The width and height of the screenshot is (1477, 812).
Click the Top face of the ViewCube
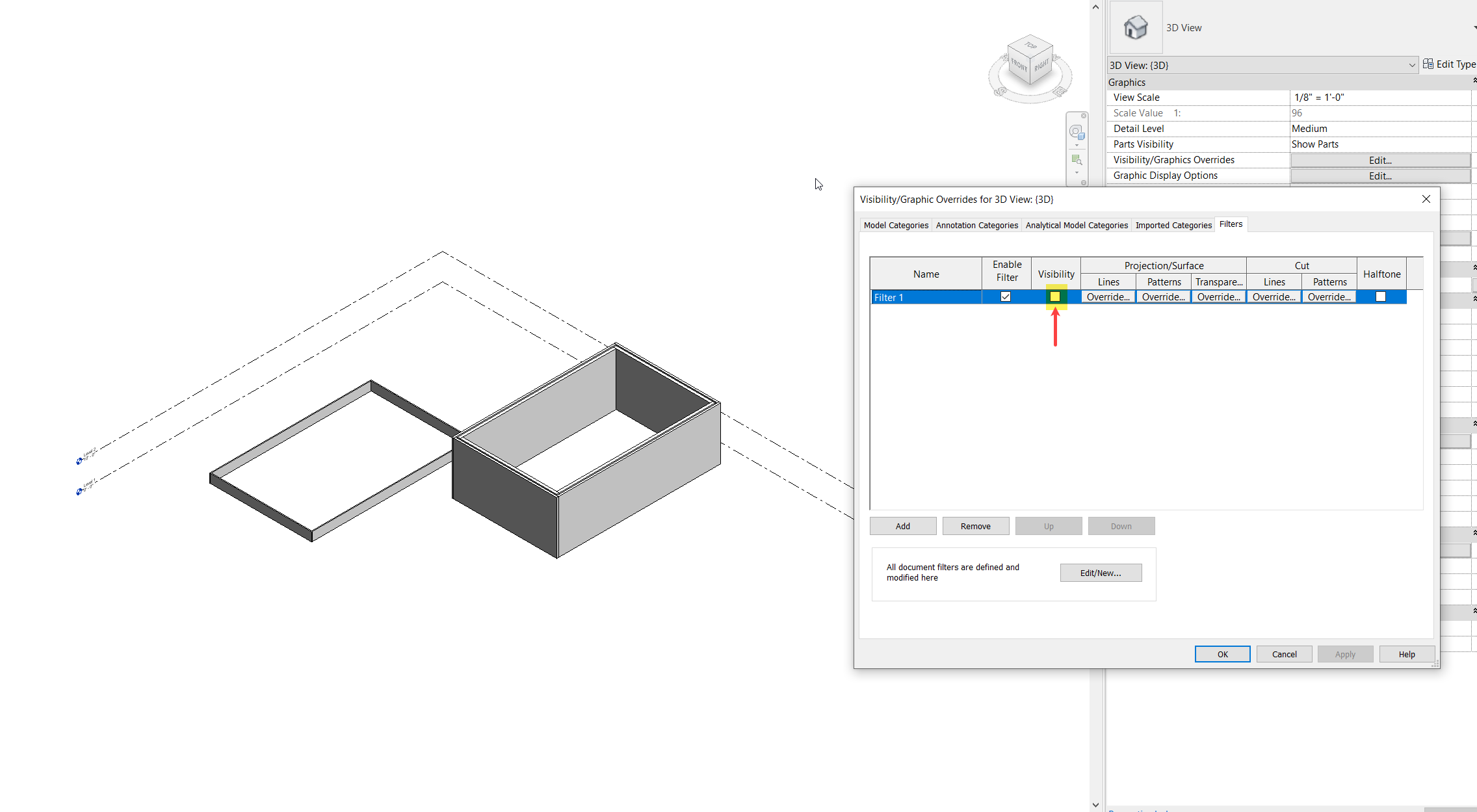[1030, 47]
